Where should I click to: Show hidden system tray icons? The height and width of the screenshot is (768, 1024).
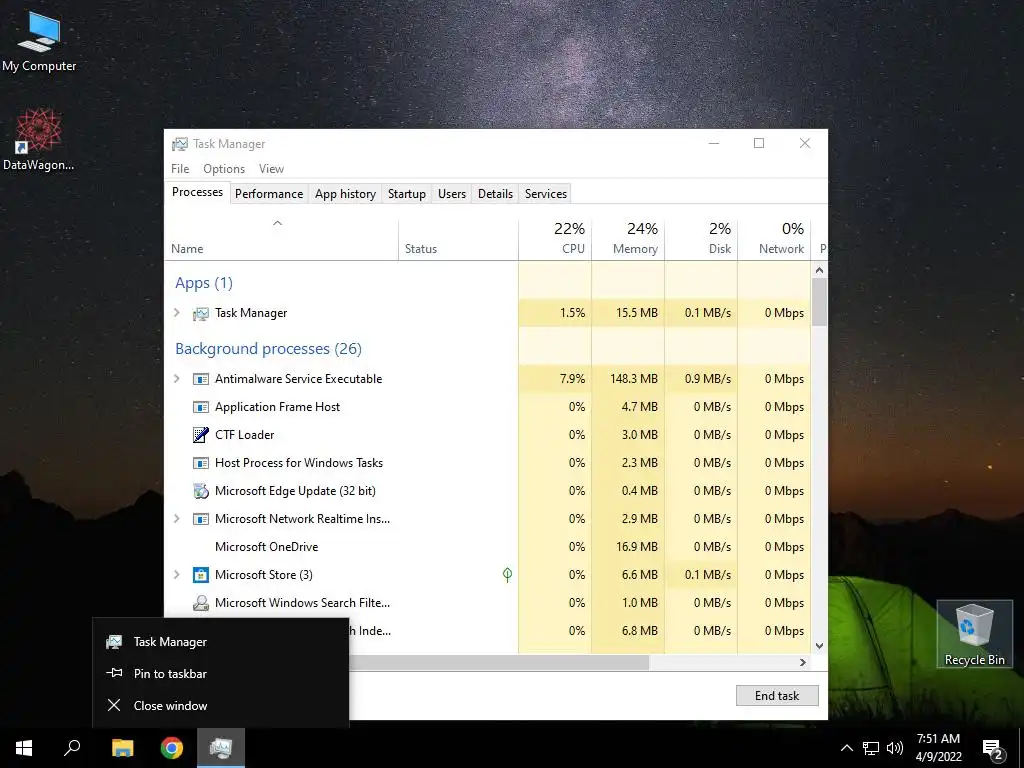pyautogui.click(x=846, y=748)
